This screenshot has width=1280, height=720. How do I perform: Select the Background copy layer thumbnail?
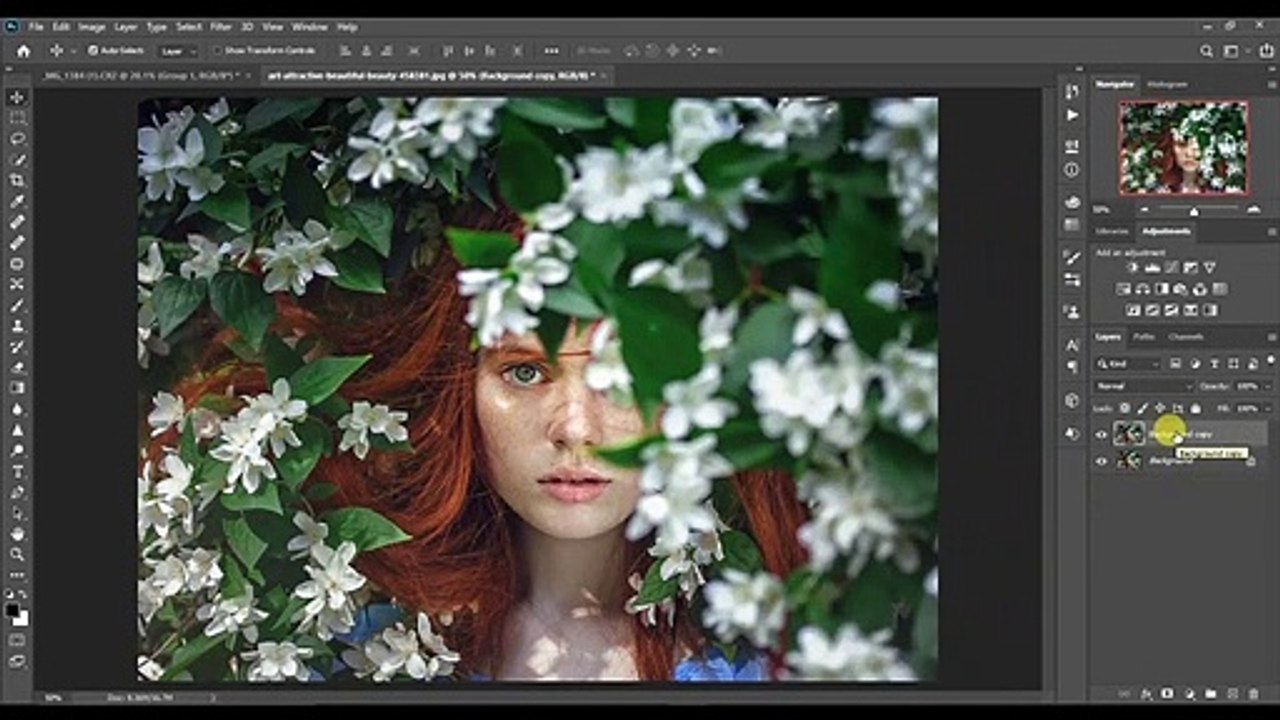tap(1129, 434)
